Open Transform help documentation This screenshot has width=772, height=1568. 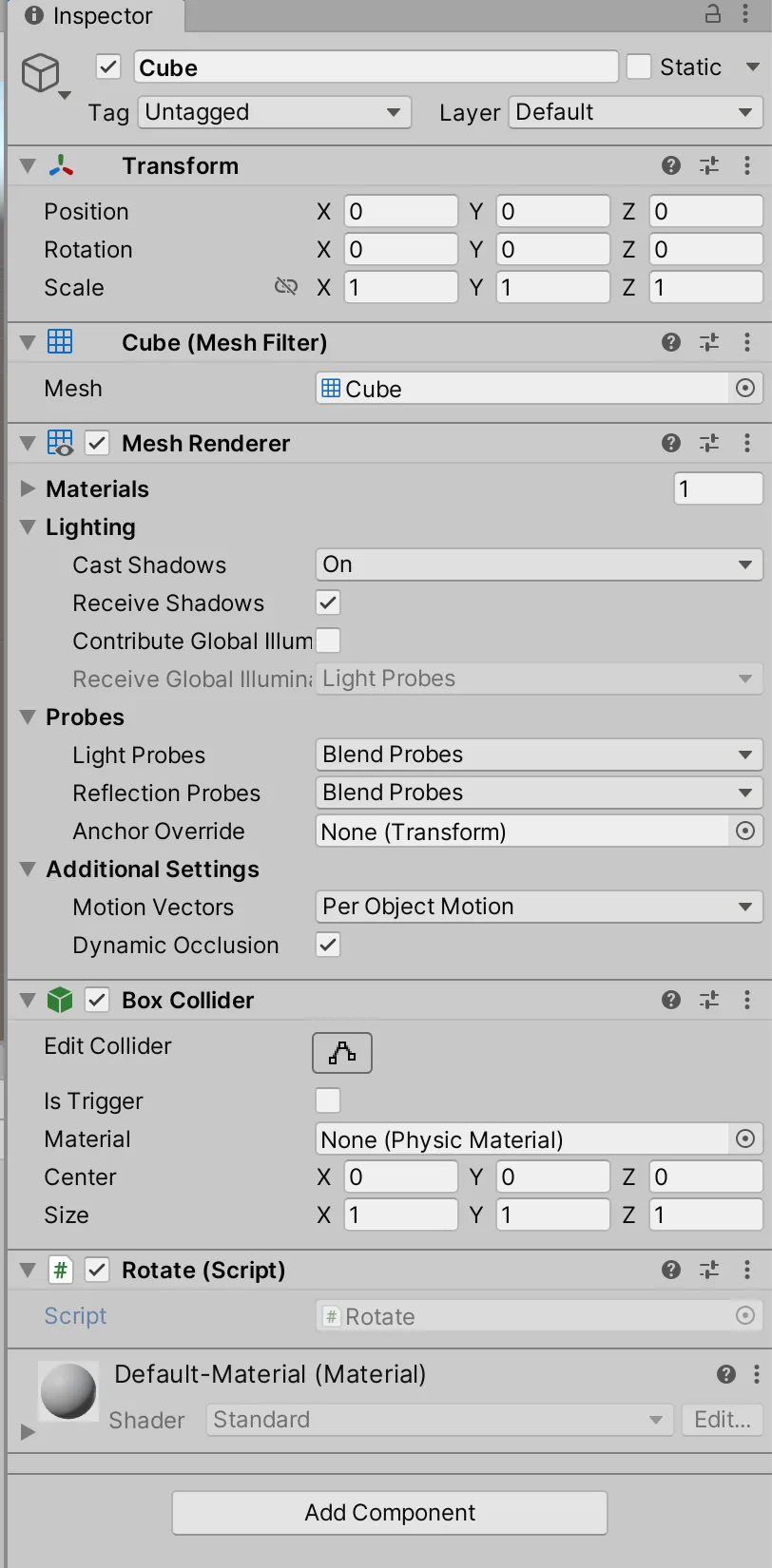pos(670,165)
